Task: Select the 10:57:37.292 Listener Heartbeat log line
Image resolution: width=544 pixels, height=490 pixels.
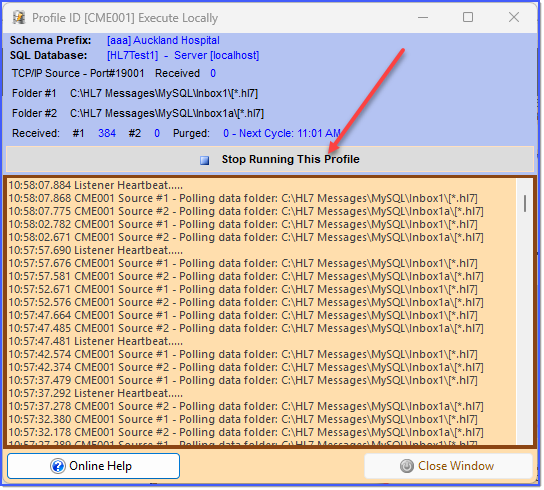Action: coord(95,394)
